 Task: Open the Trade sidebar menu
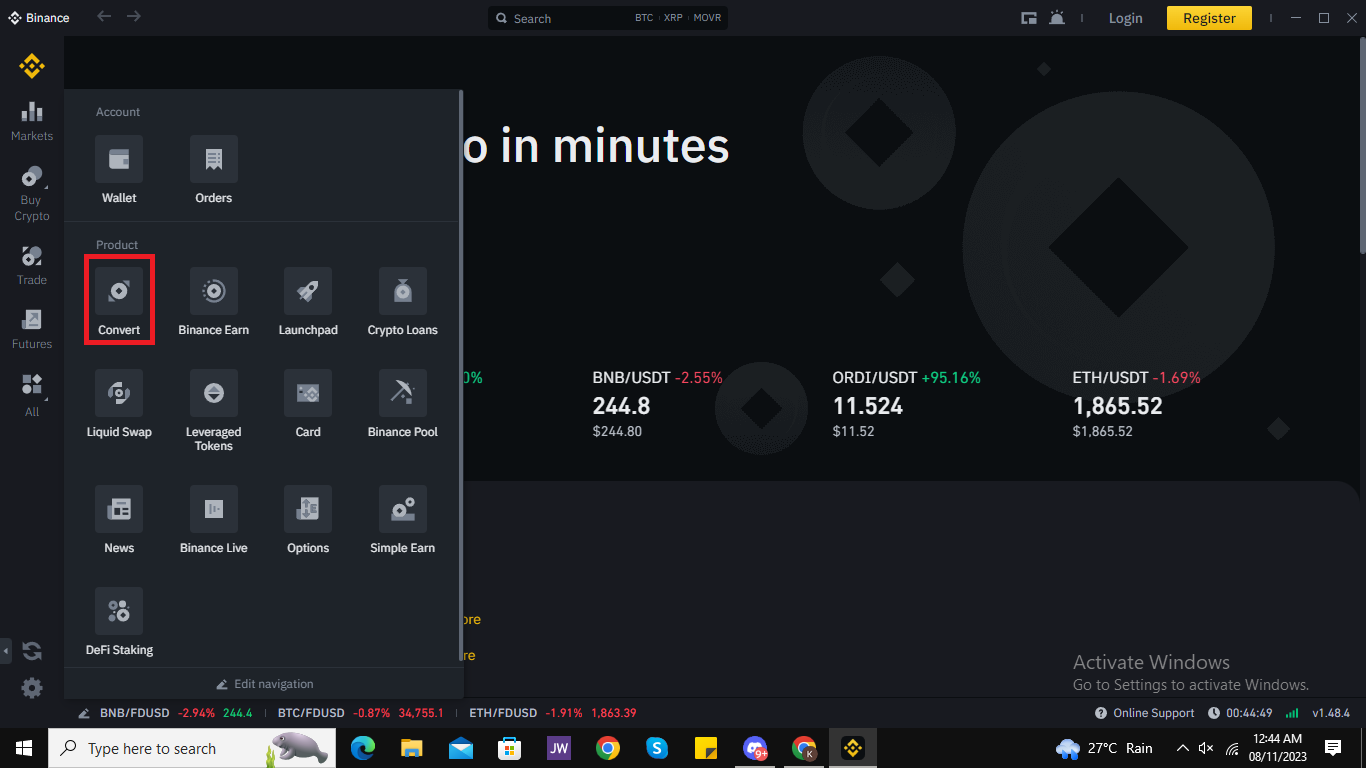(32, 265)
